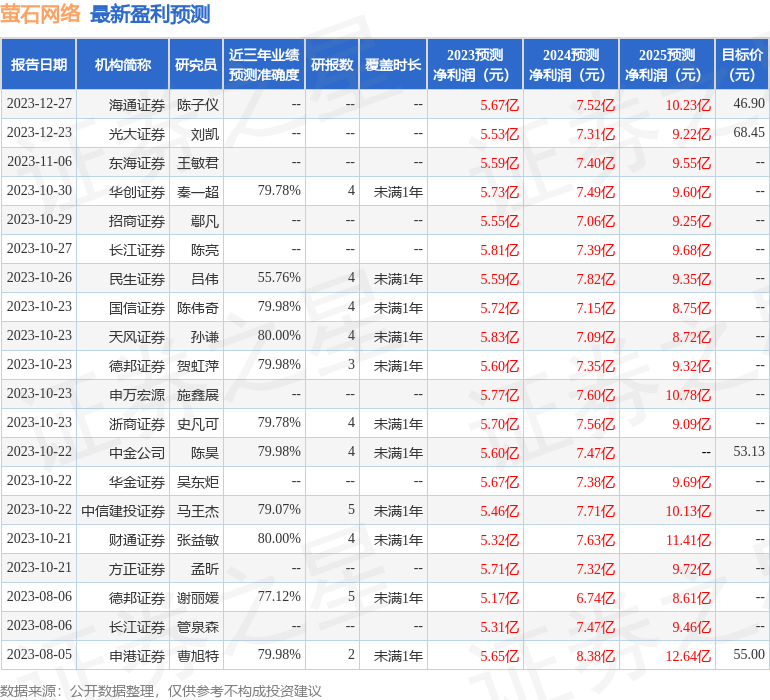Click researcher name 曹旭特
This screenshot has width=770, height=700.
click(198, 655)
